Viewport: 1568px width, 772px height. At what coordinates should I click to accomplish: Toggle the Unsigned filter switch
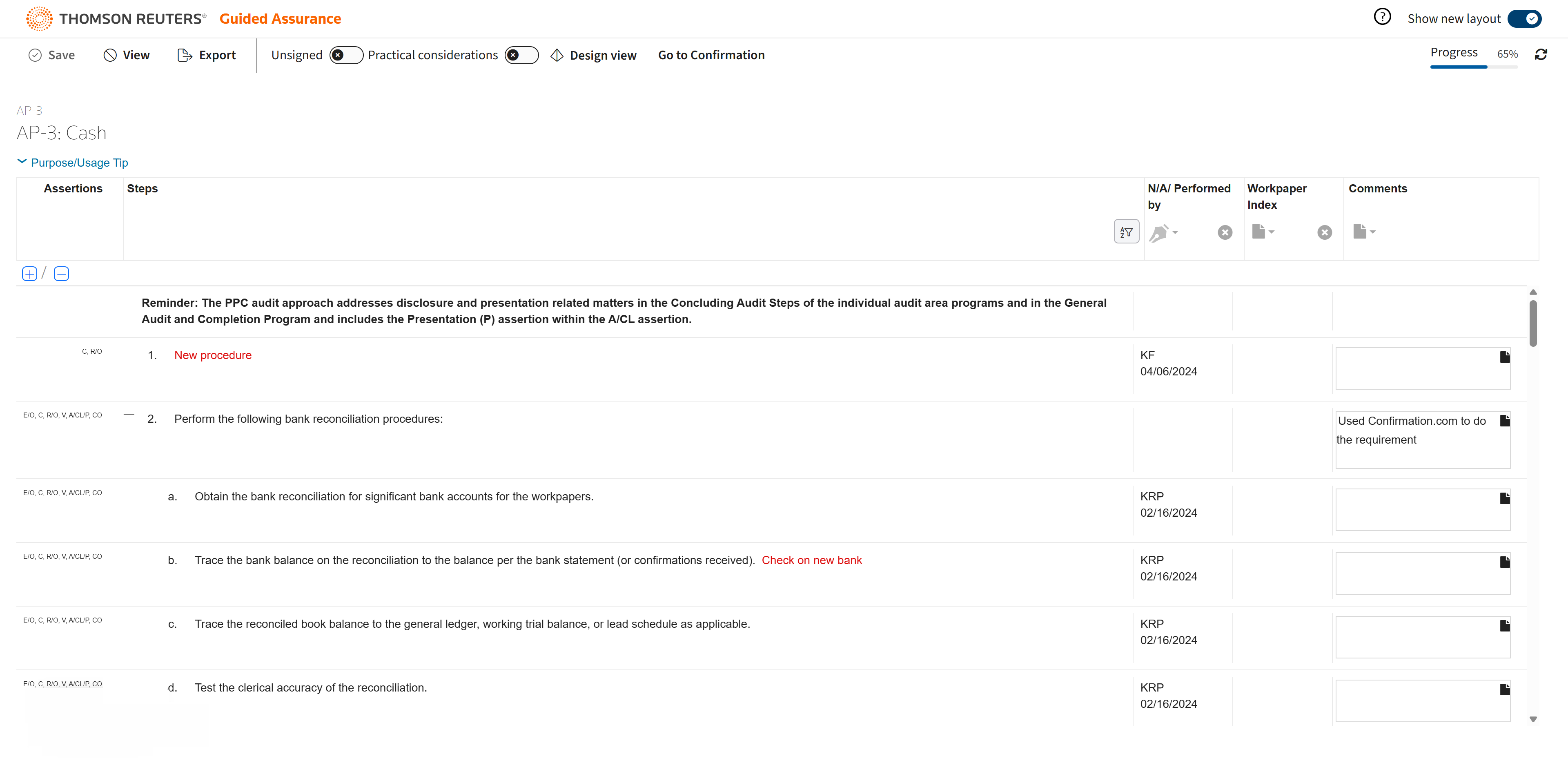(x=346, y=56)
